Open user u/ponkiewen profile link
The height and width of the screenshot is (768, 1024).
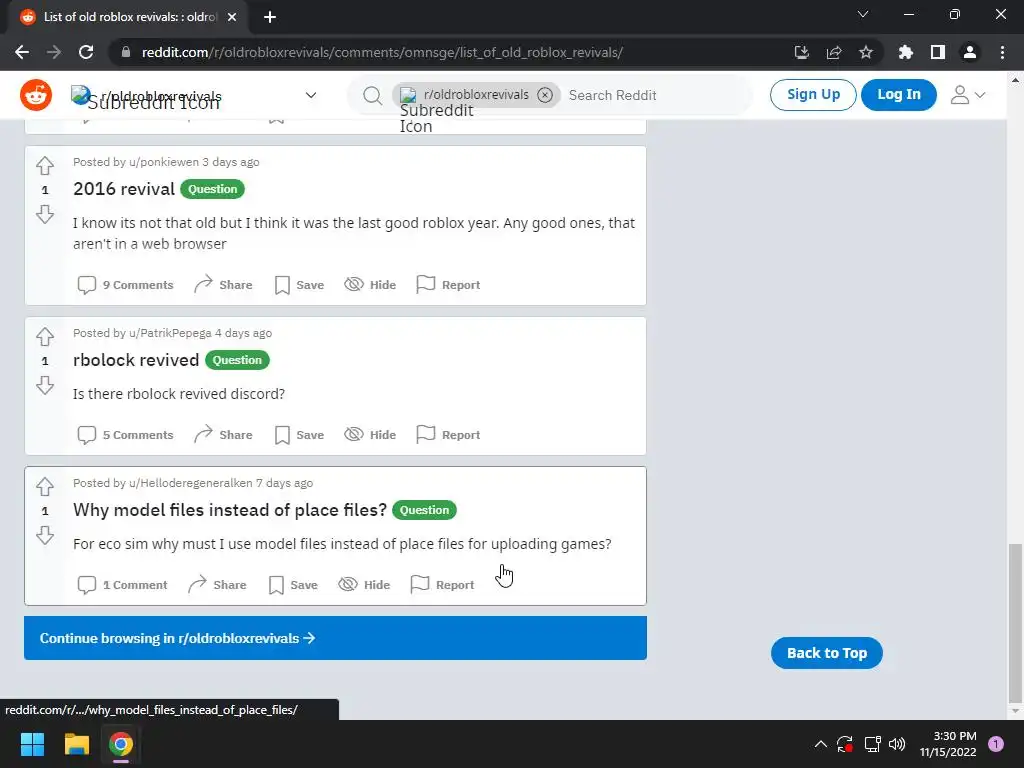click(164, 162)
